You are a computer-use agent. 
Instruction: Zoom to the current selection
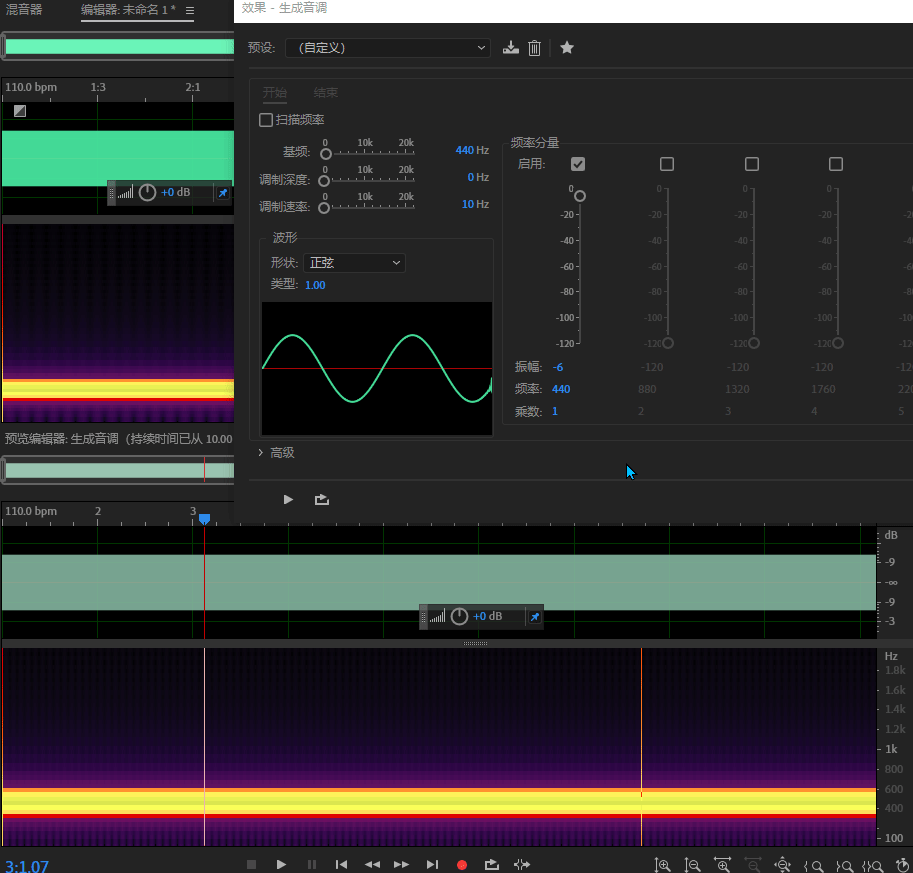click(x=872, y=866)
